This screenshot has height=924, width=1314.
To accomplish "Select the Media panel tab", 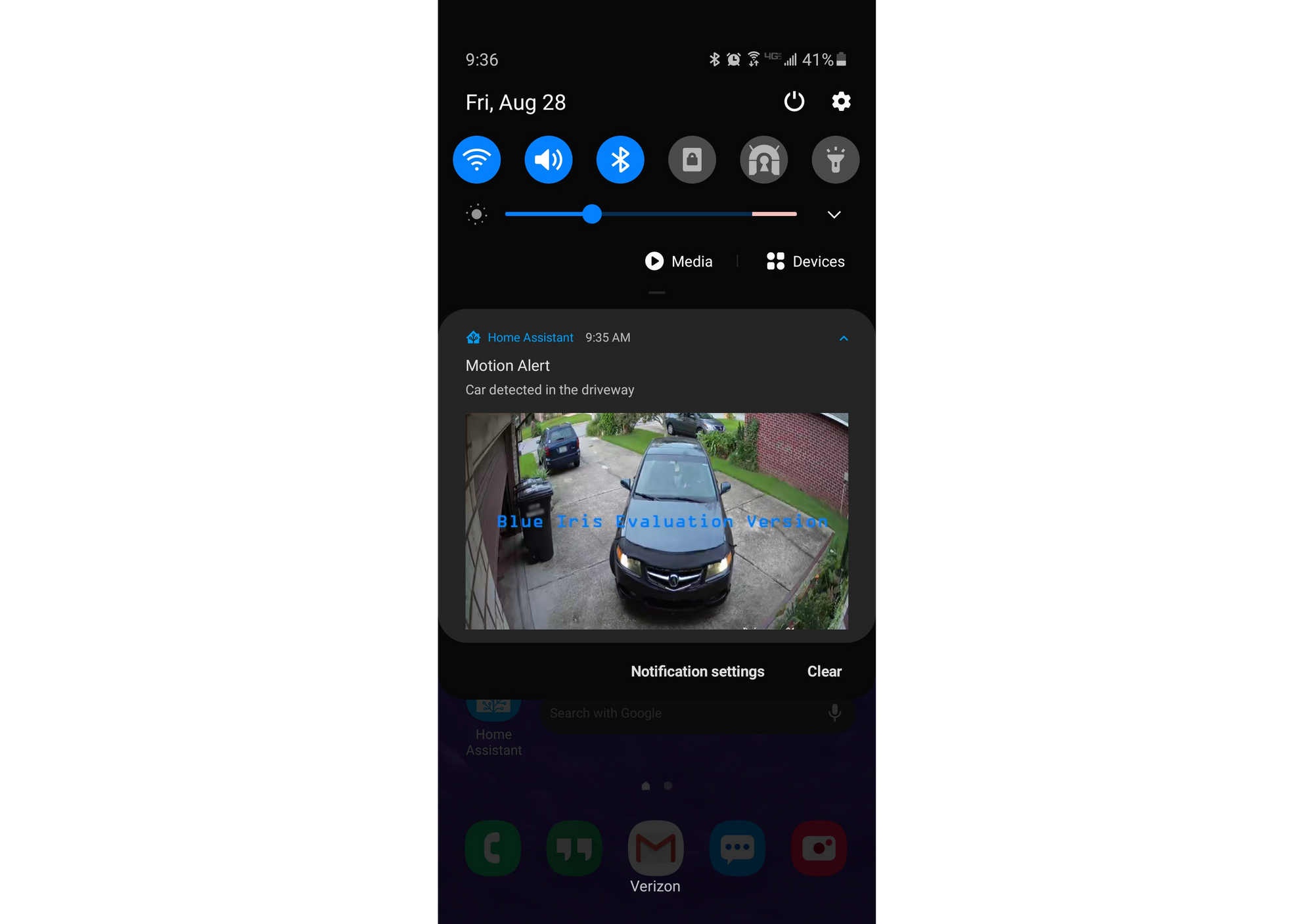I will pyautogui.click(x=679, y=261).
